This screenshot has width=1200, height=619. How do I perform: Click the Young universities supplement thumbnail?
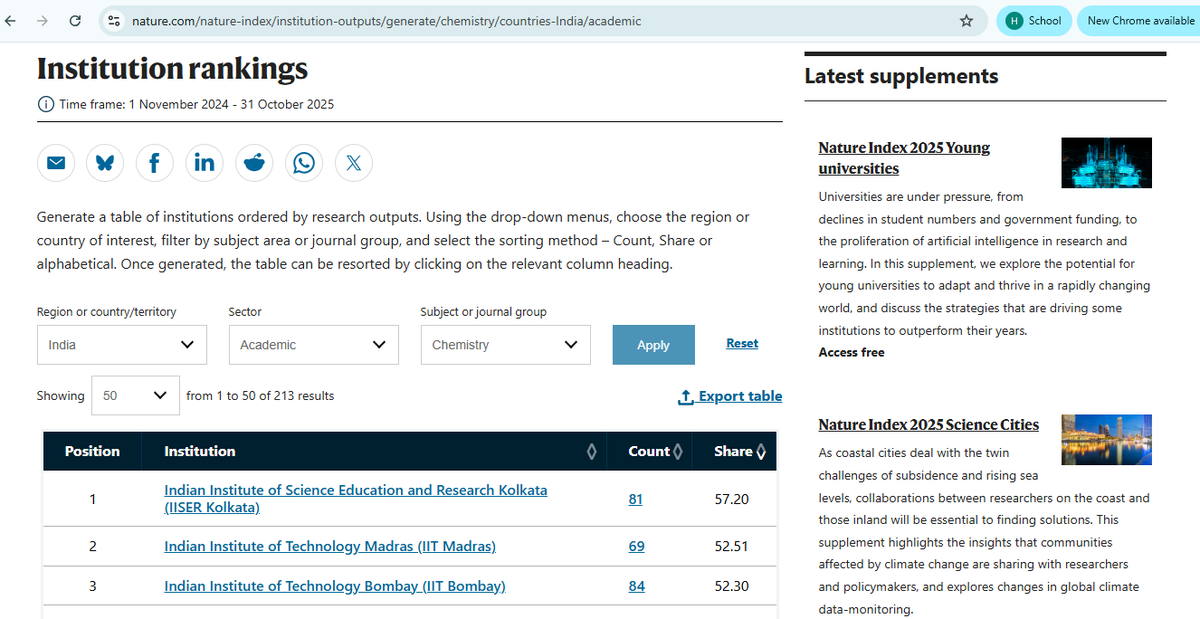point(1106,163)
